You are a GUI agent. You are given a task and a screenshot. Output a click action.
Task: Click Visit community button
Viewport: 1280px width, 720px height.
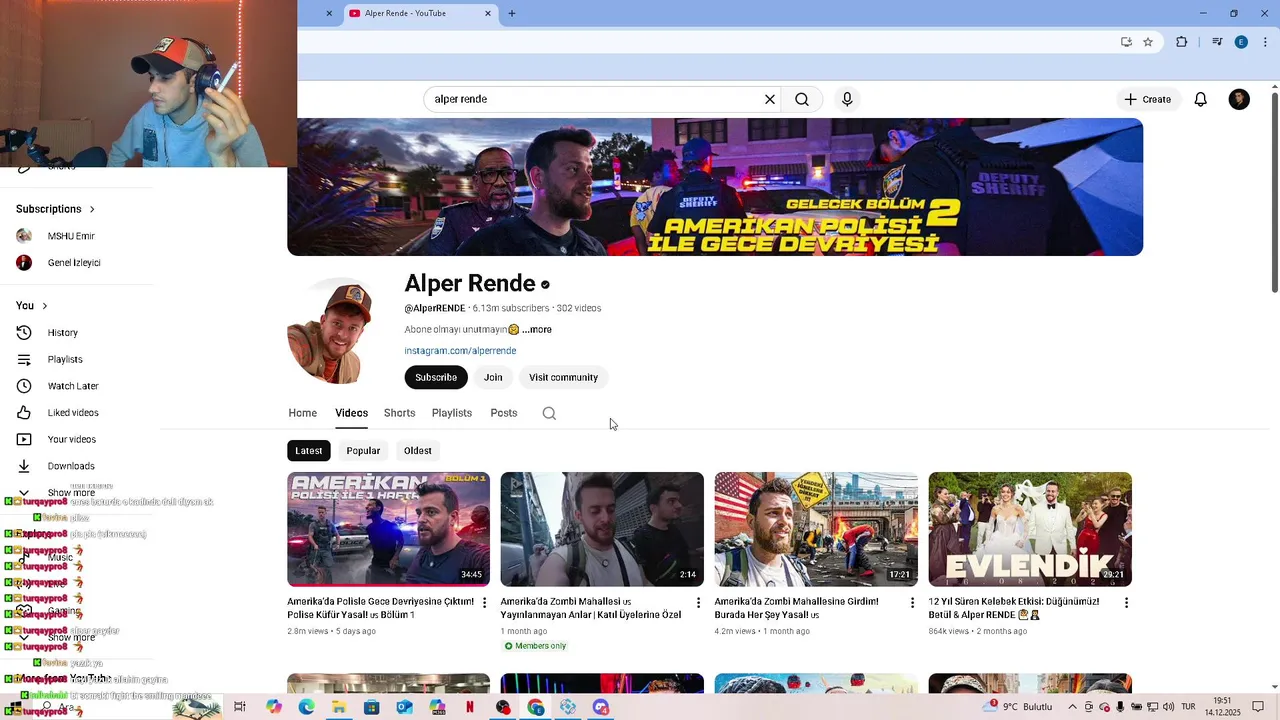tap(563, 377)
